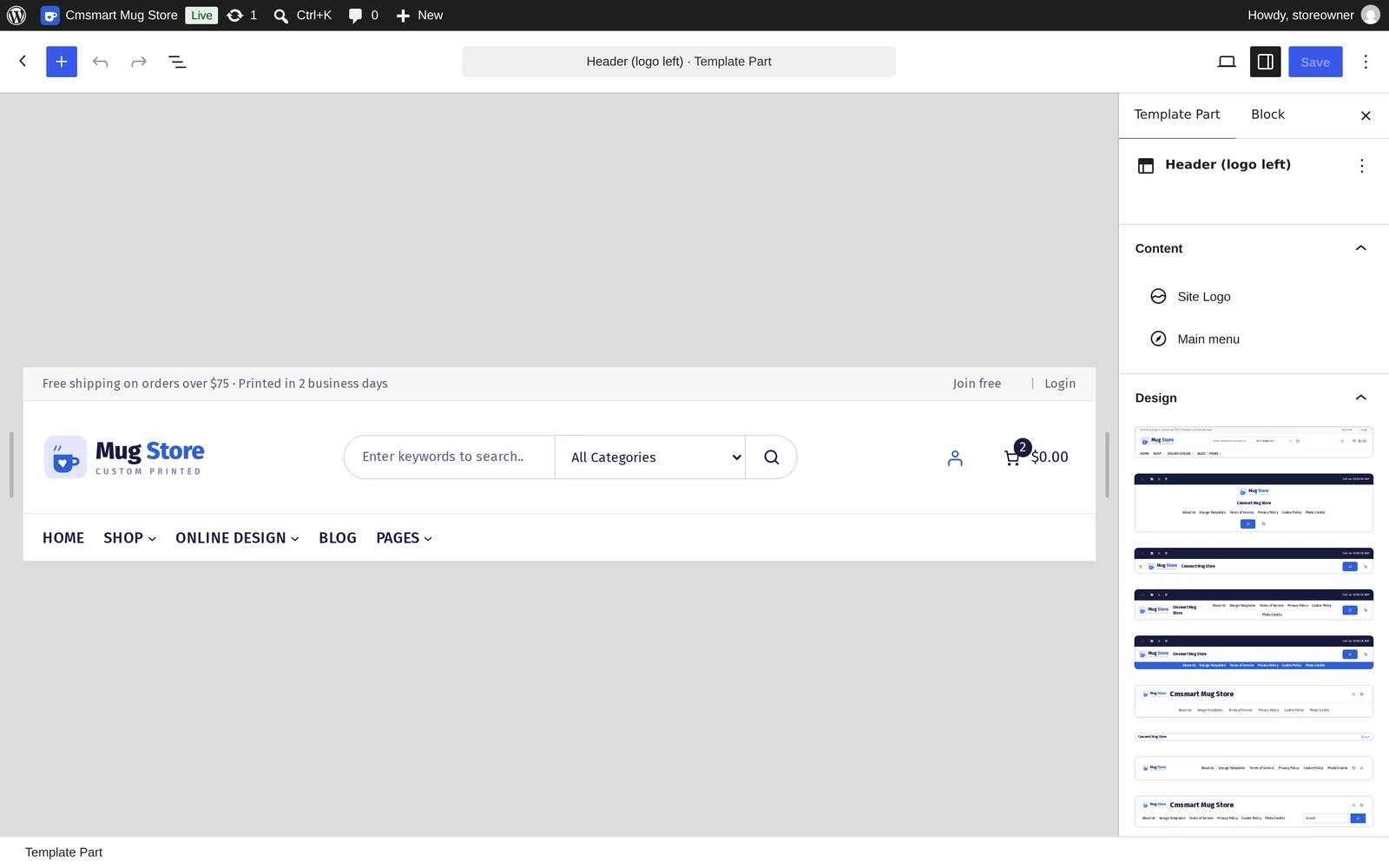
Task: Toggle the Settings sidebar panel
Action: [1266, 62]
